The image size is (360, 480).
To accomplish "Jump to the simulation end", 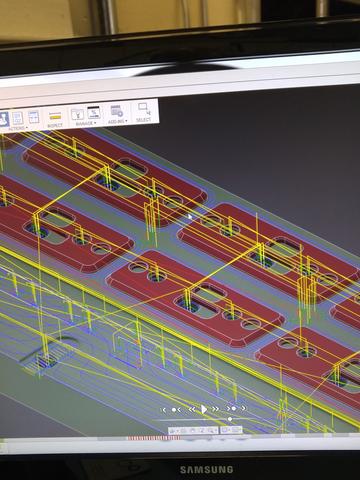I will [244, 408].
